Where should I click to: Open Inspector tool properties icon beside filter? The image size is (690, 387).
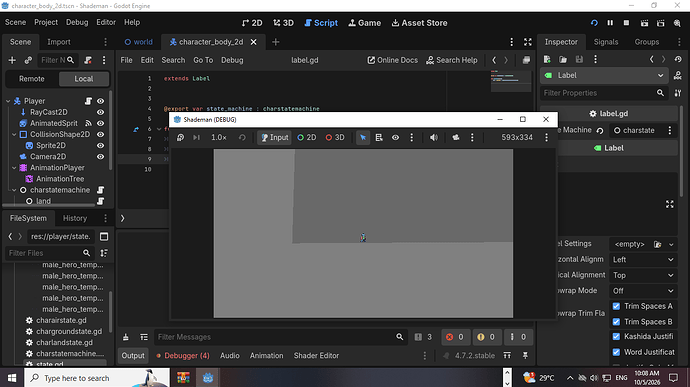tap(678, 93)
